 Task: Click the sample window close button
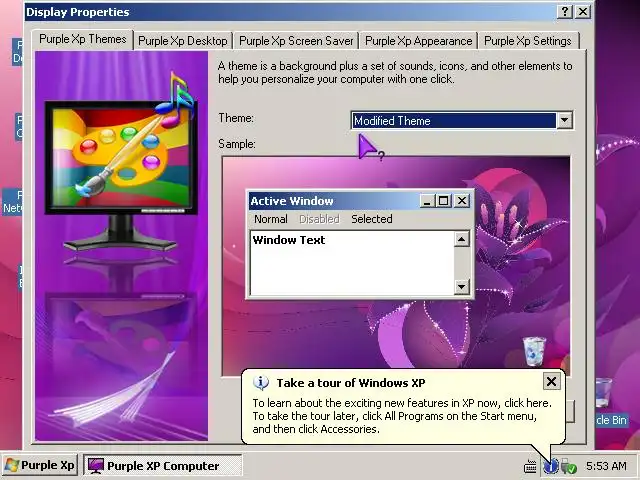(x=462, y=201)
